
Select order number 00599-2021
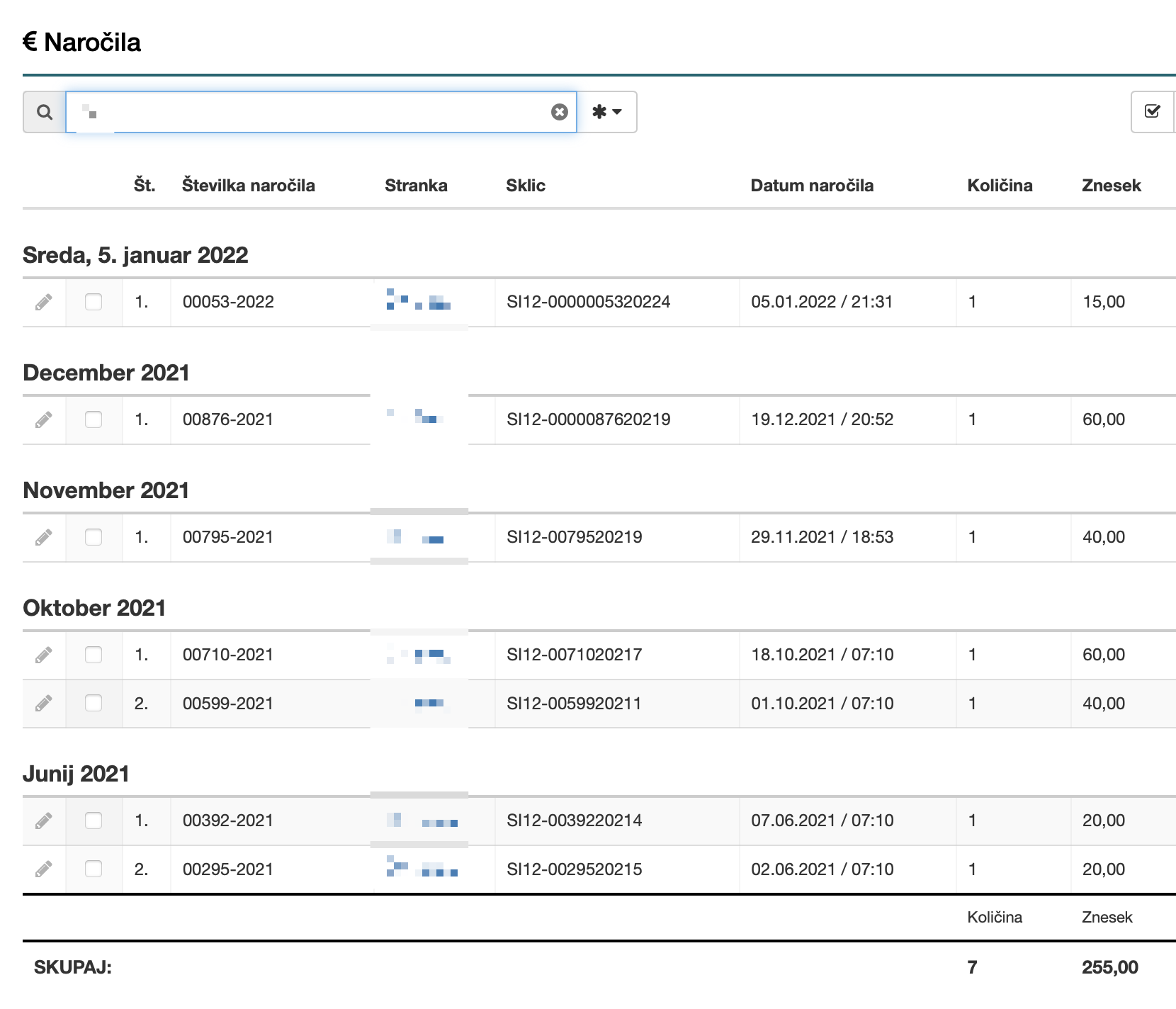click(x=228, y=704)
